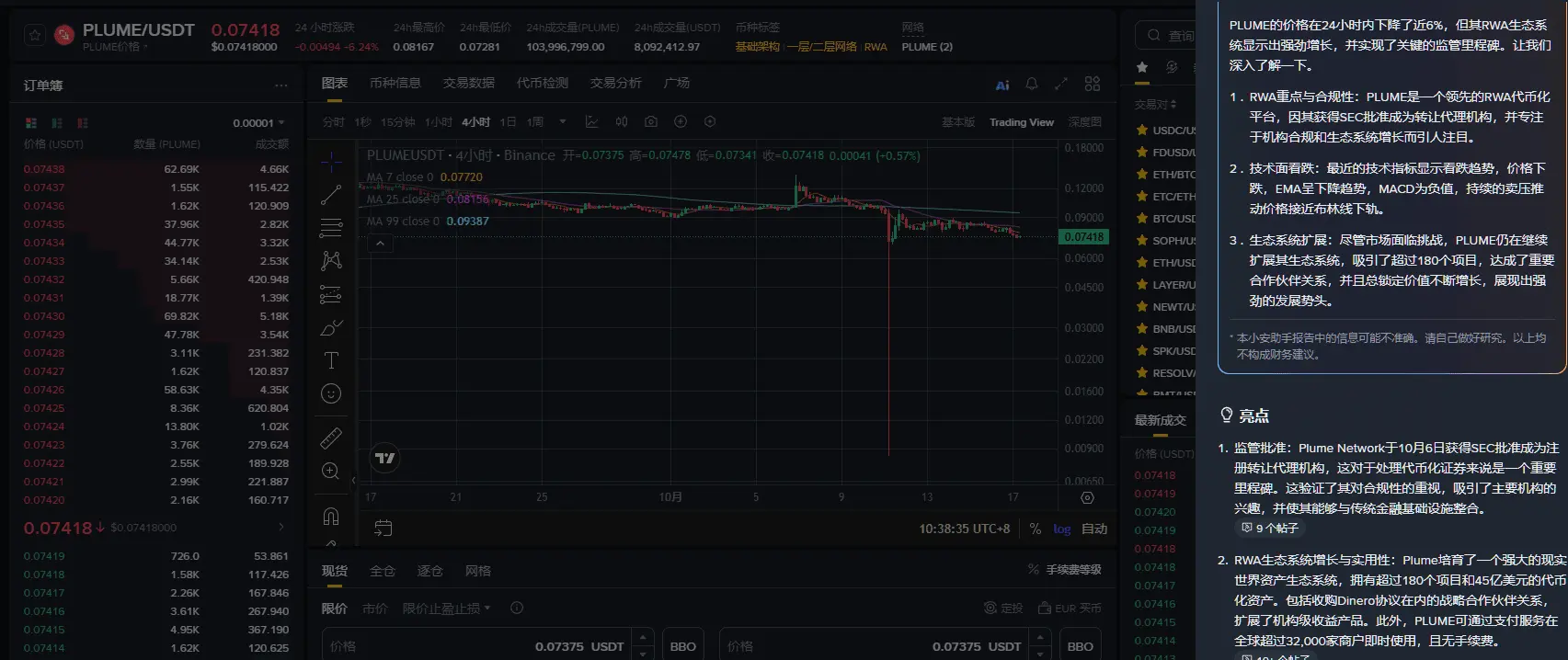The image size is (1568, 660).
Task: Open the AI assistant icon
Action: click(1002, 85)
